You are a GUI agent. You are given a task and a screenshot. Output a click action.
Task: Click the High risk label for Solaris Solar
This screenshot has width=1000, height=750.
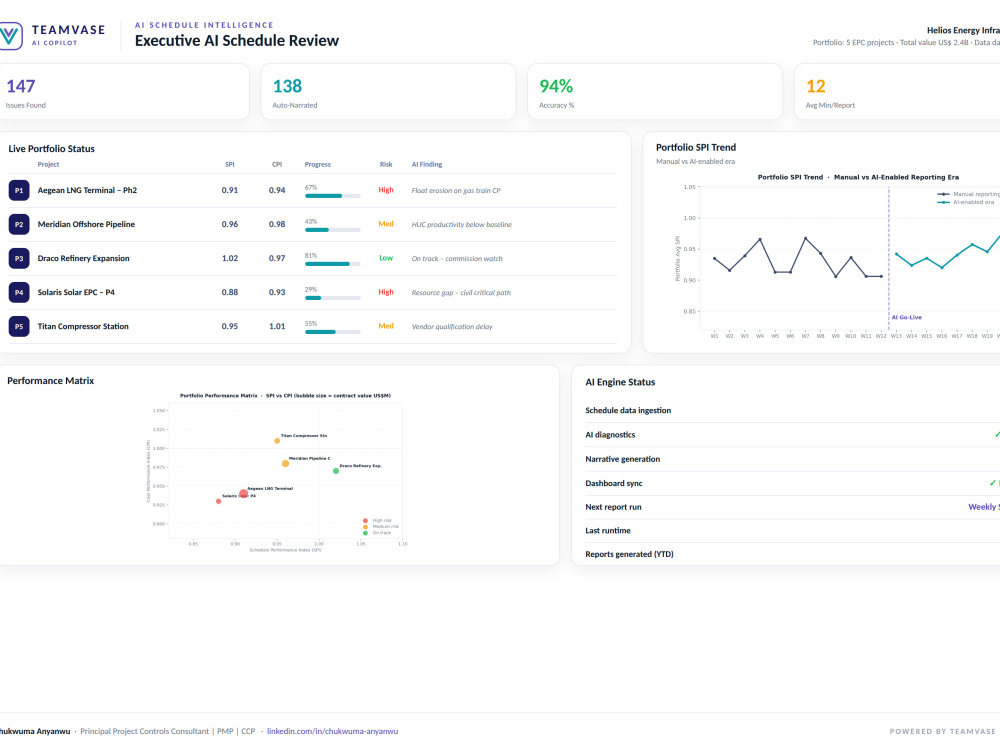click(x=386, y=292)
